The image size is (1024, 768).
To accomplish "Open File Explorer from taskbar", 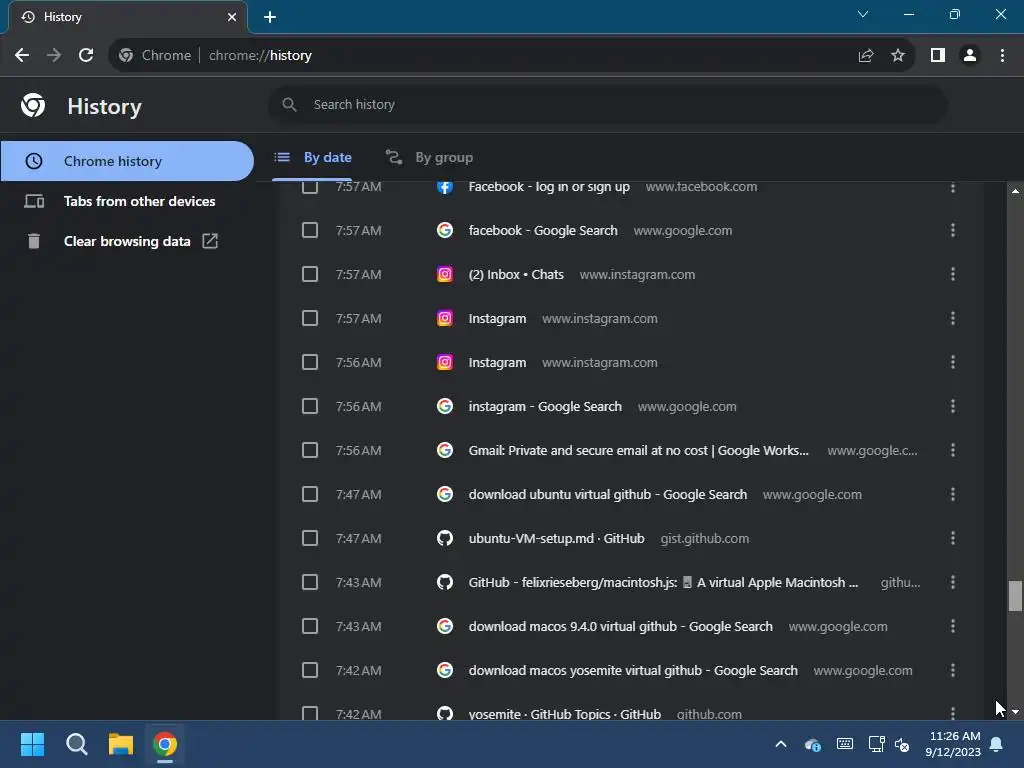I will pos(121,744).
